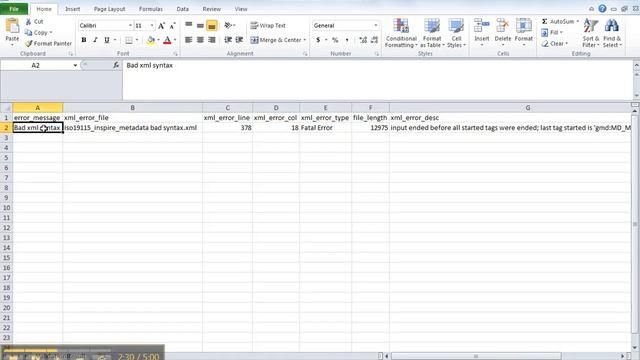Open the Excel Help question mark
Viewport: 640px width, 360px height.
(x=602, y=9)
